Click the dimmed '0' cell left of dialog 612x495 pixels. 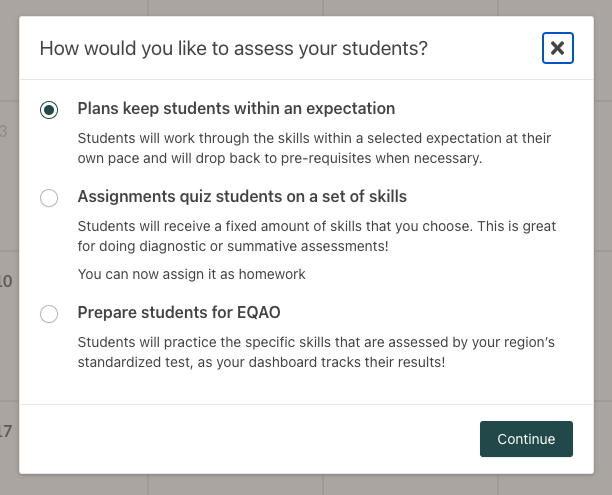click(x=7, y=282)
